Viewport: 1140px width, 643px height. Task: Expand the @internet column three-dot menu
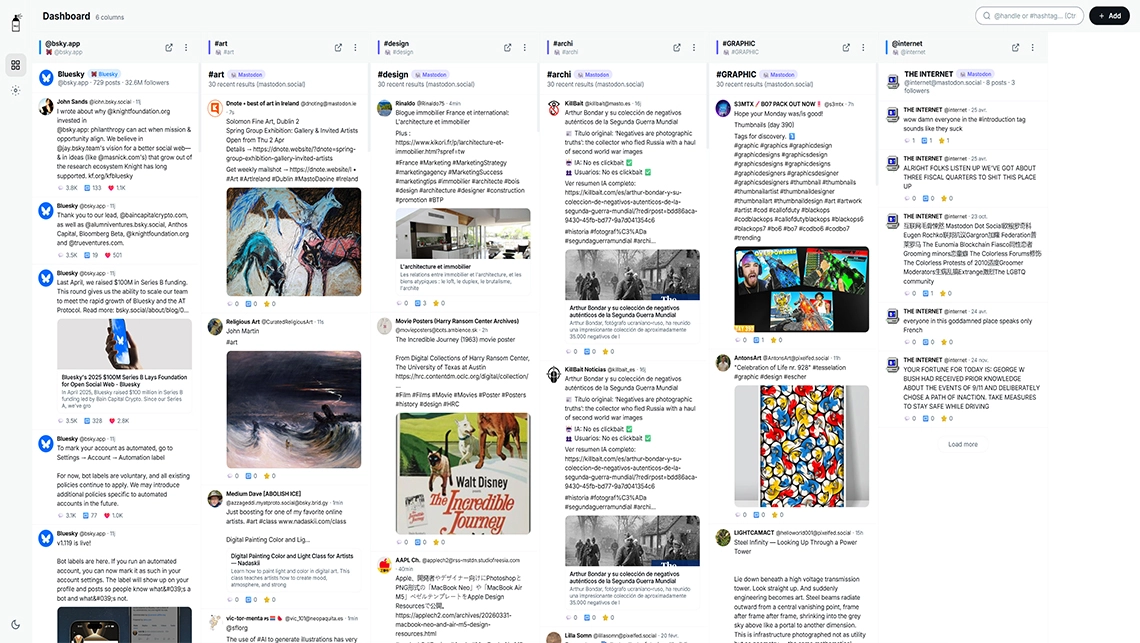pos(1033,47)
